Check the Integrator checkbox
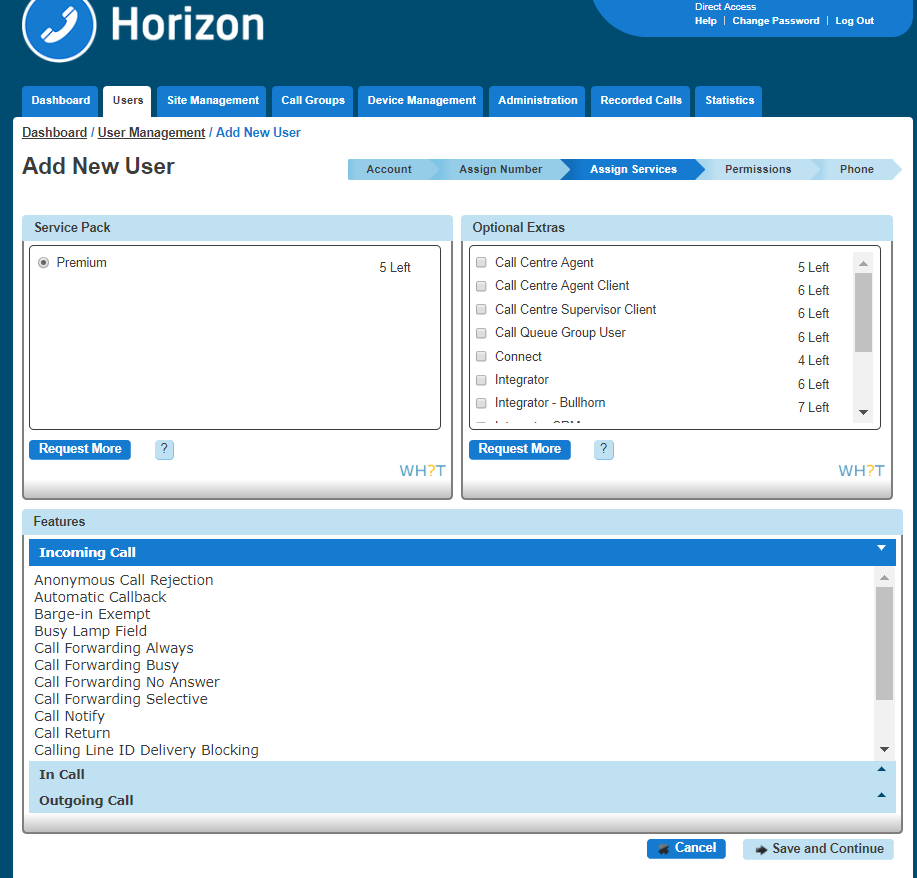 click(x=481, y=380)
